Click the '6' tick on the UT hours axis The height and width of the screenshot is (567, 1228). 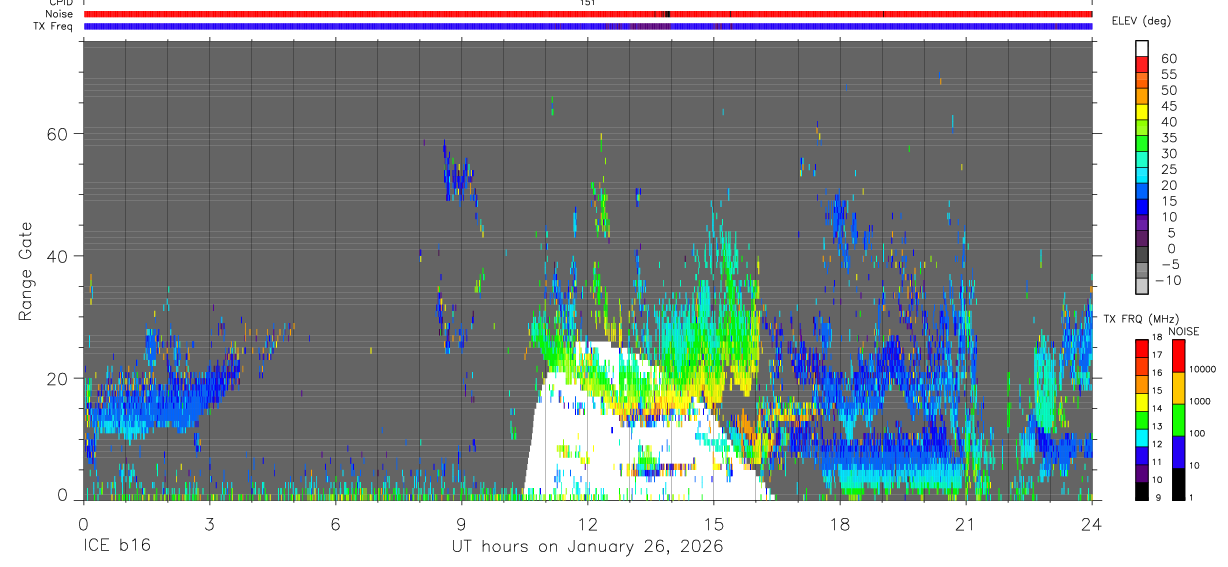tap(336, 523)
